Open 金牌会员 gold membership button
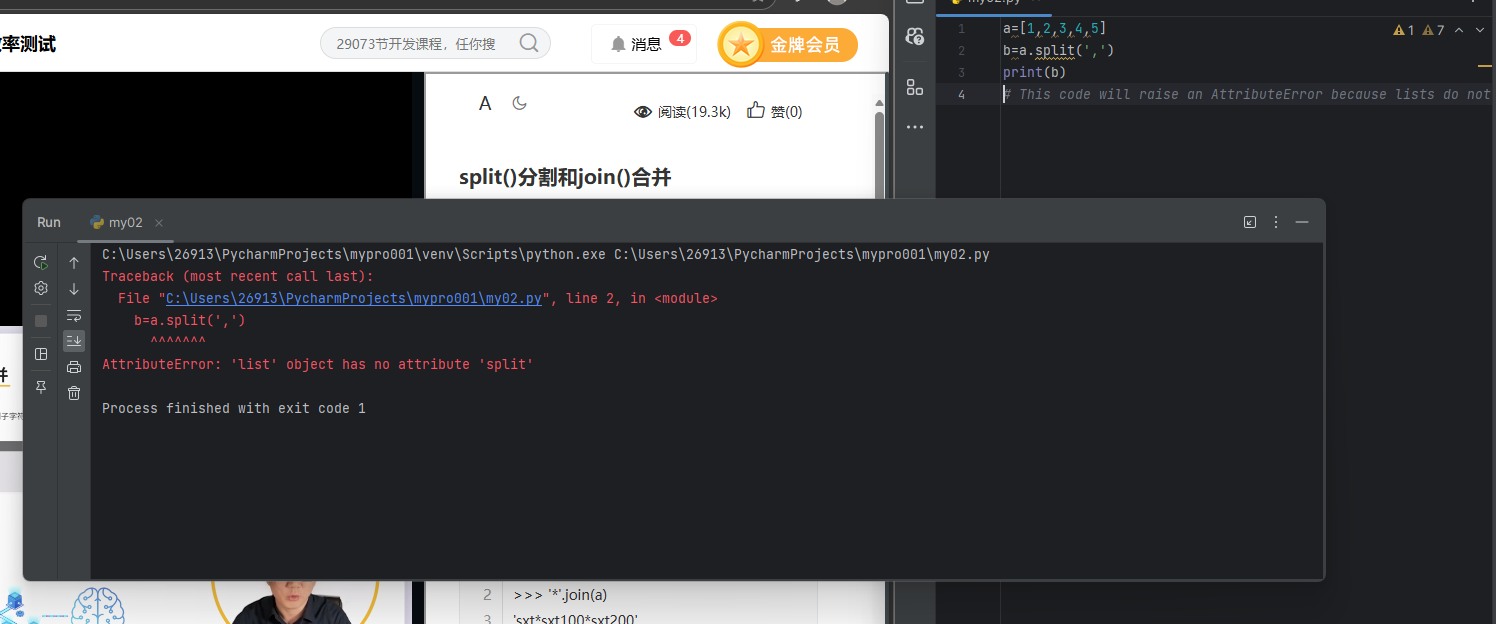Screen dimensions: 1496x624 click(x=787, y=45)
